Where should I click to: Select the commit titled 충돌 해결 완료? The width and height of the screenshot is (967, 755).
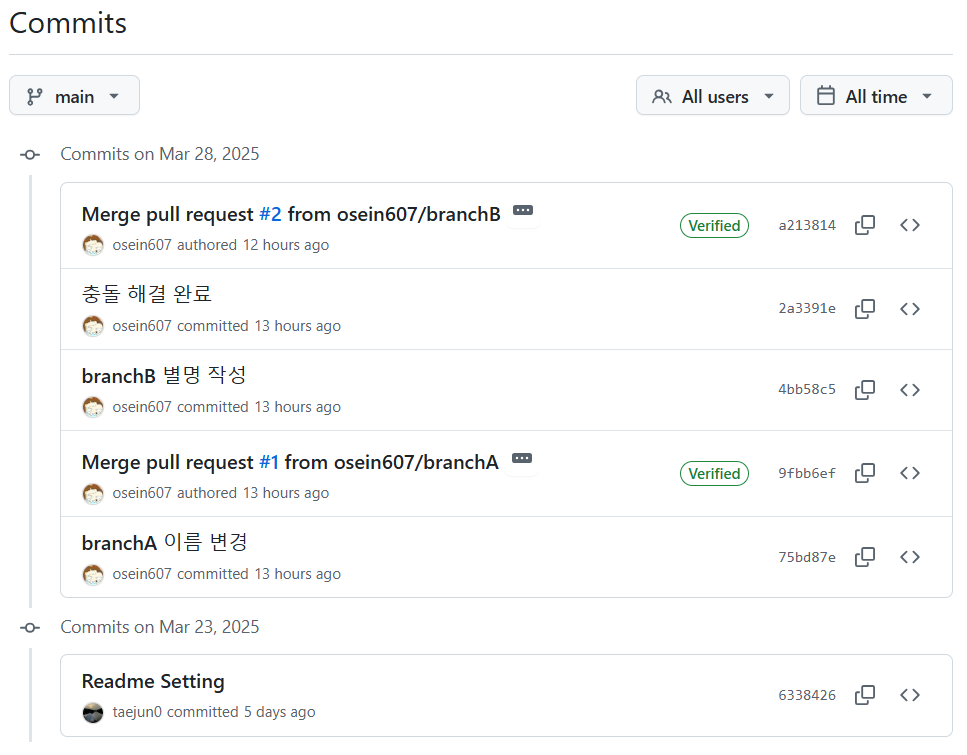click(x=148, y=295)
